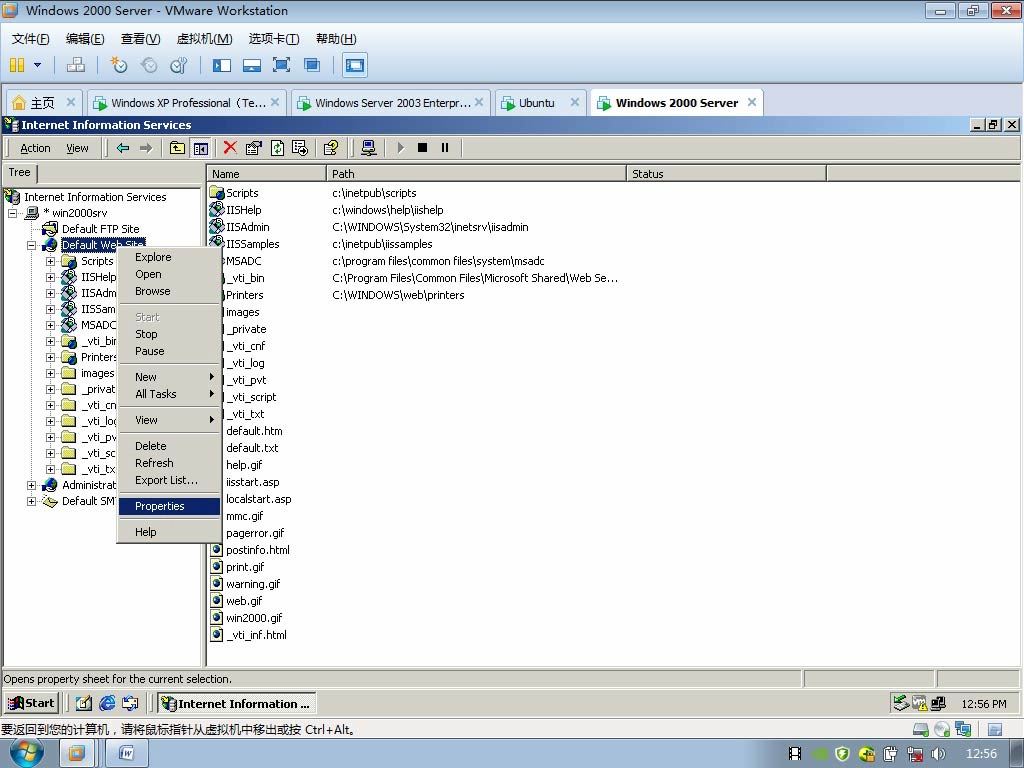Viewport: 1024px width, 768px height.
Task: Expand the MSADC tree node
Action: tap(50, 325)
